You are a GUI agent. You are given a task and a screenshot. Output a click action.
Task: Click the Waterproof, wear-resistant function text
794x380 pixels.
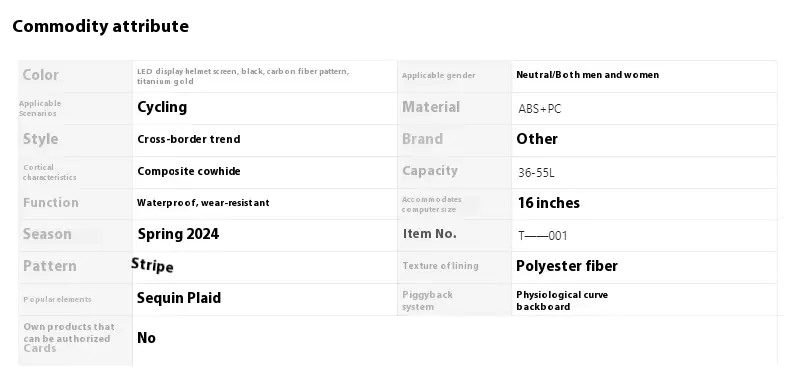[x=203, y=203]
